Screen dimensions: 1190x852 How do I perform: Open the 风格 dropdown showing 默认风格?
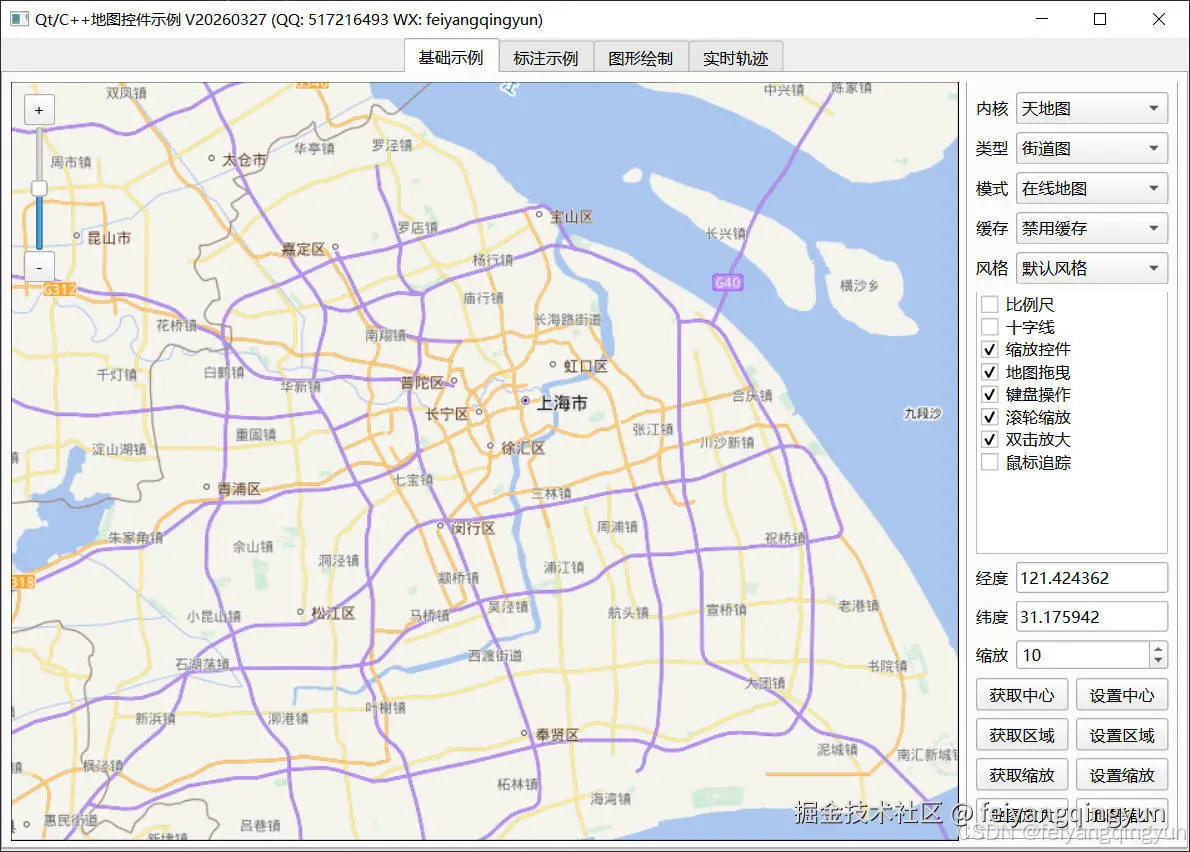click(1091, 268)
